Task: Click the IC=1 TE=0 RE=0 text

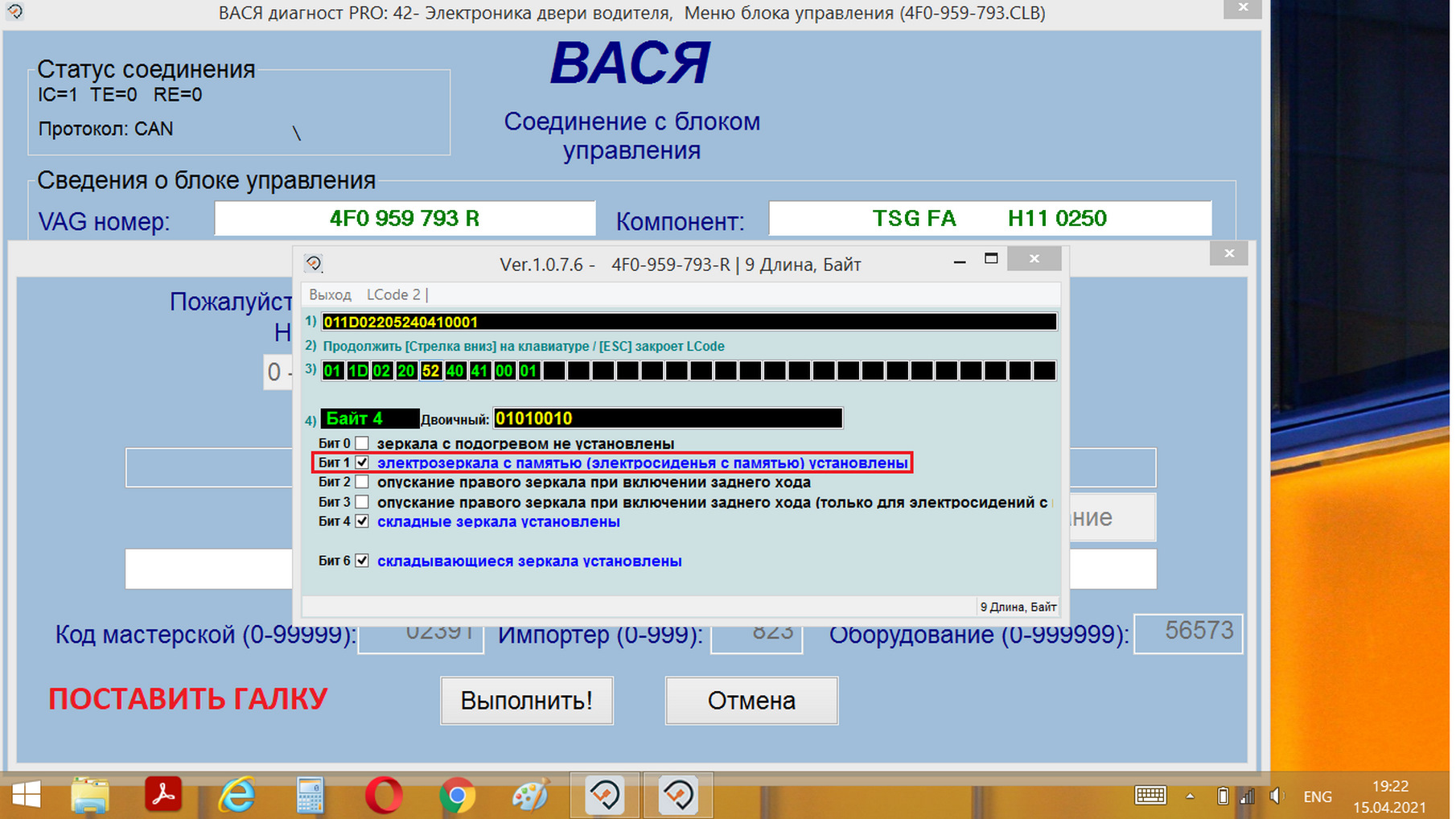Action: click(120, 95)
